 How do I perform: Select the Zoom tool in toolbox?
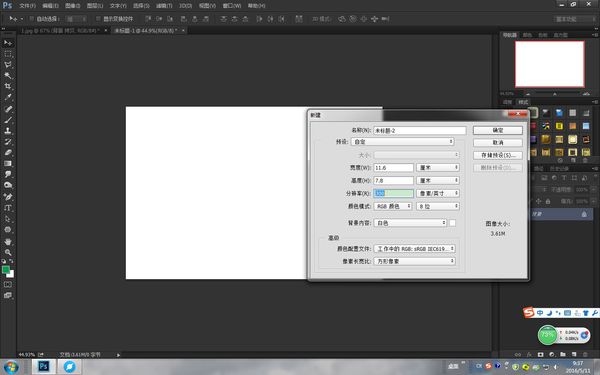coord(8,253)
